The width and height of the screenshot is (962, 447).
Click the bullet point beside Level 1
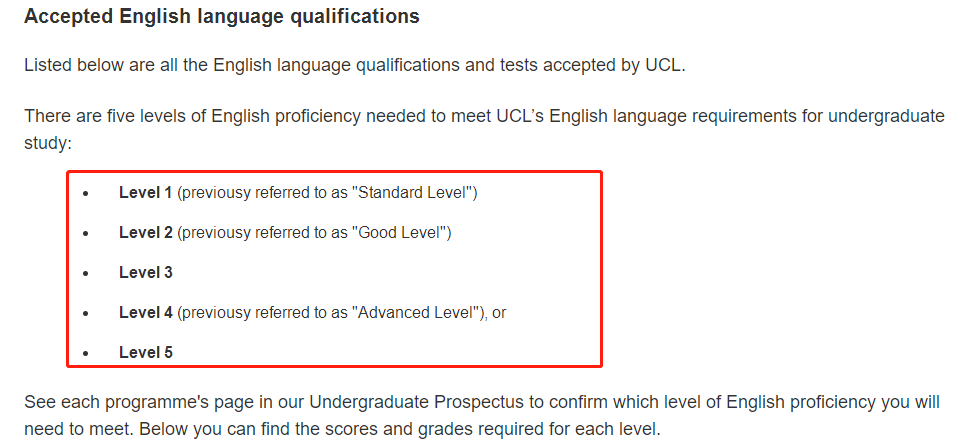pos(86,192)
